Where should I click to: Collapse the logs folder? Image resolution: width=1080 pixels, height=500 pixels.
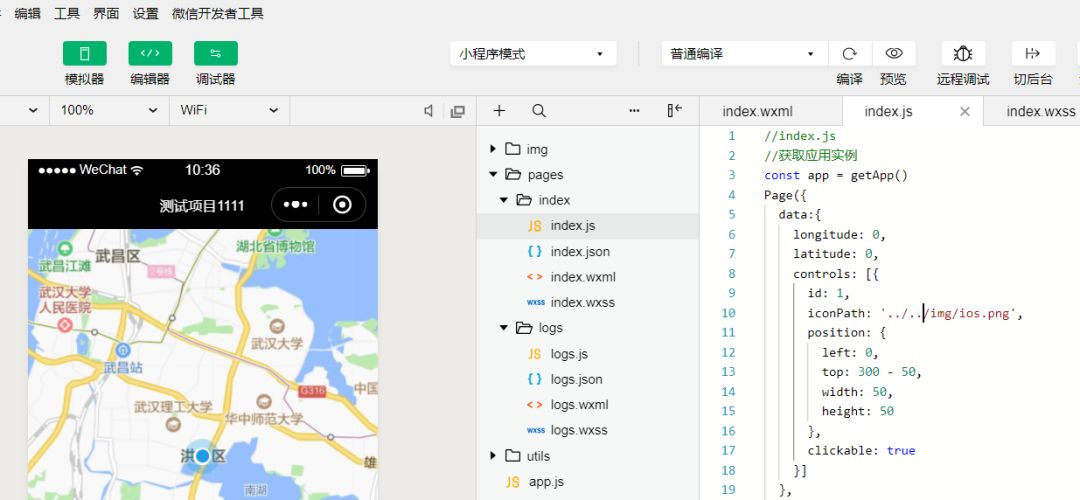(503, 328)
